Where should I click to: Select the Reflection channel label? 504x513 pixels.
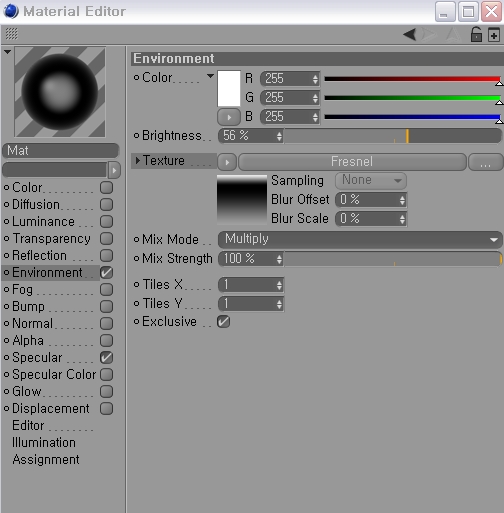pos(39,256)
